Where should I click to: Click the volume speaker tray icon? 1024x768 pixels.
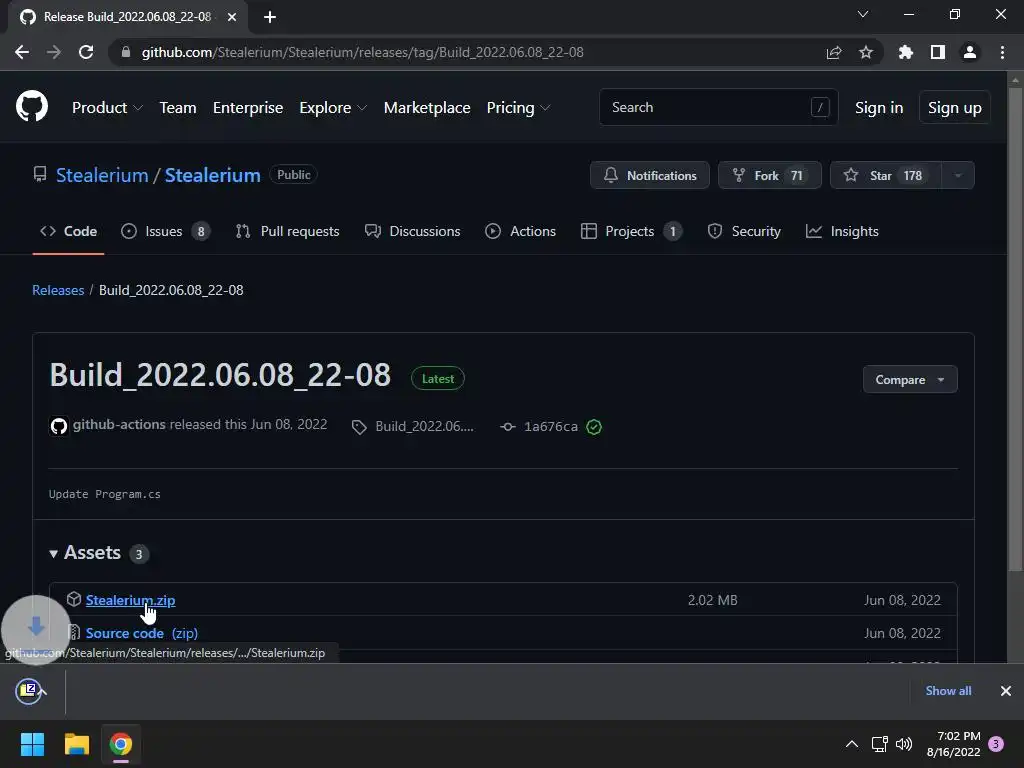point(904,743)
